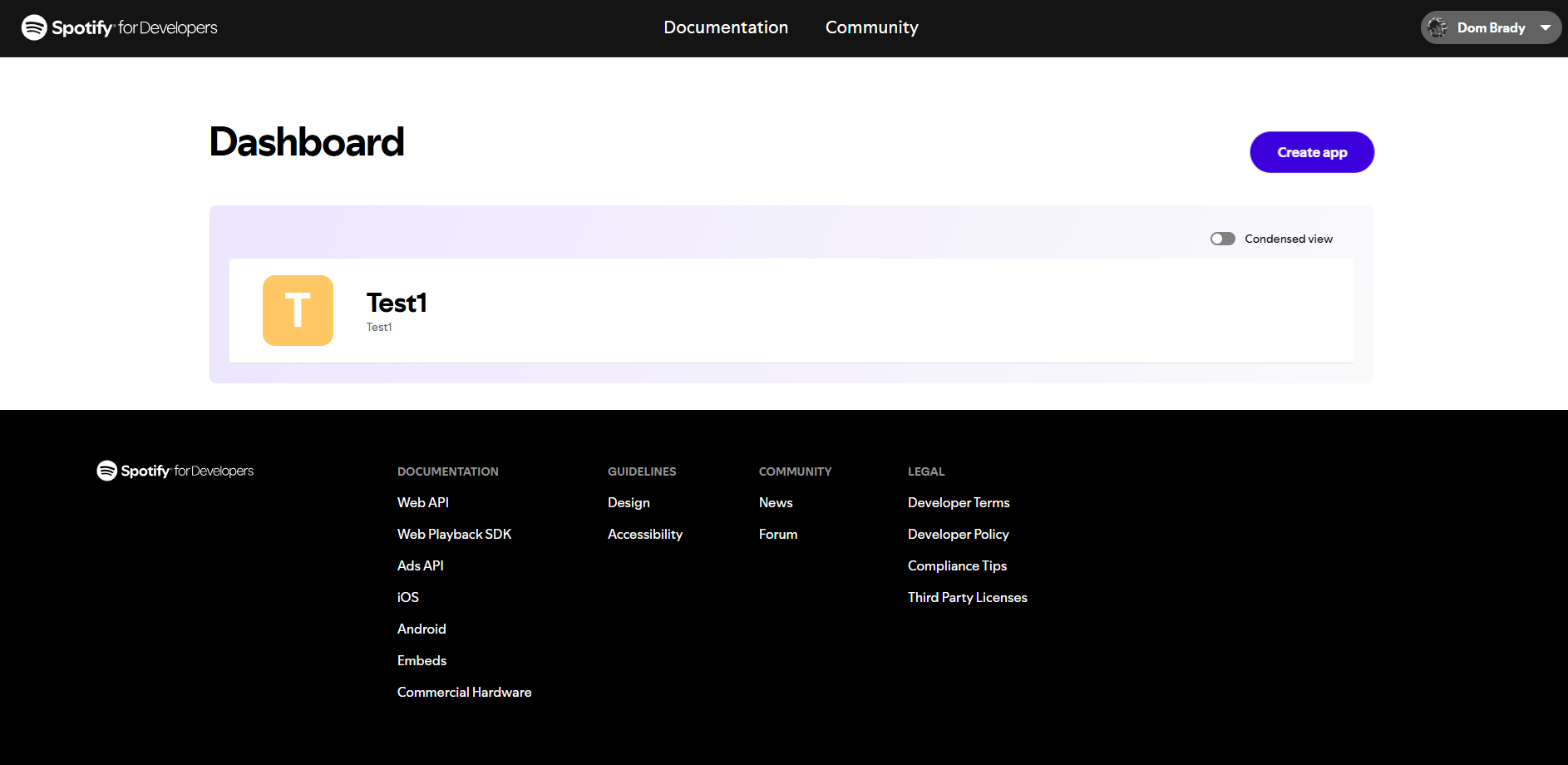The image size is (1568, 765).
Task: Click the DOCUMENTATION footer column heading
Action: [448, 471]
